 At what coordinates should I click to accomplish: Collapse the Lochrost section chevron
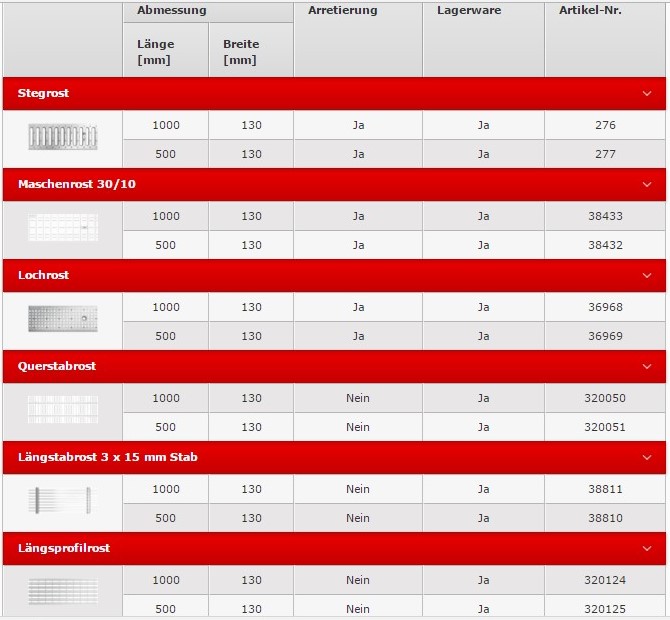pyautogui.click(x=647, y=276)
